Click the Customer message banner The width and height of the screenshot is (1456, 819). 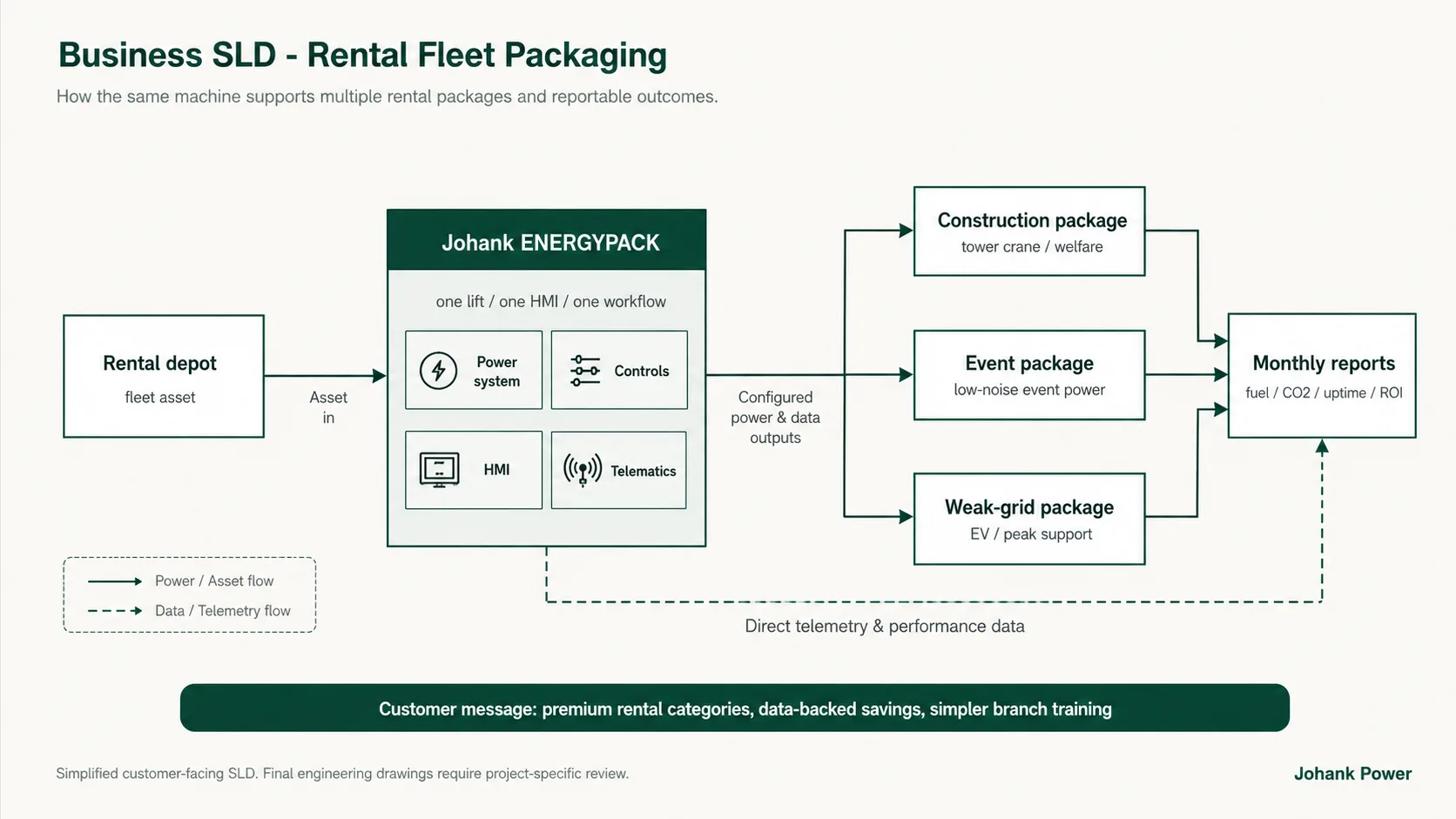click(735, 708)
